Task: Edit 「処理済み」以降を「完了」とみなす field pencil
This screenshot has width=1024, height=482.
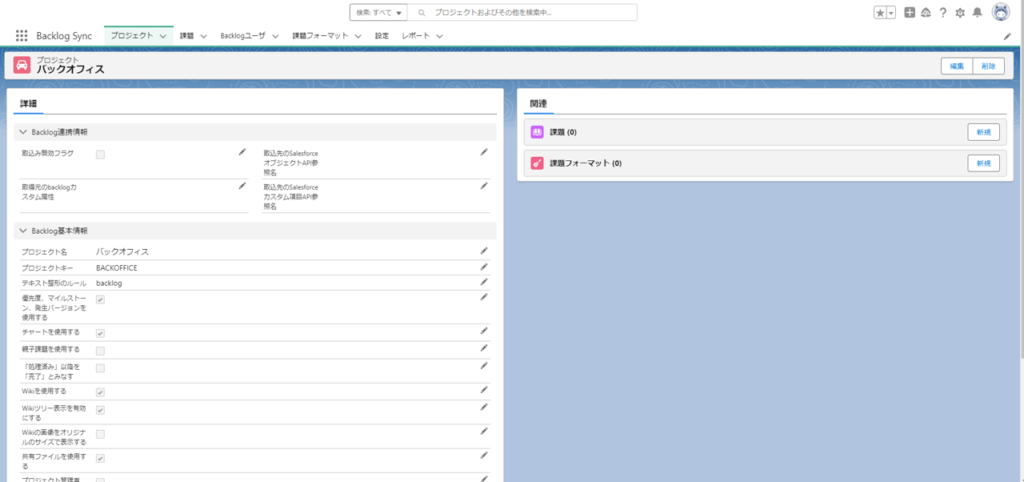Action: click(484, 366)
